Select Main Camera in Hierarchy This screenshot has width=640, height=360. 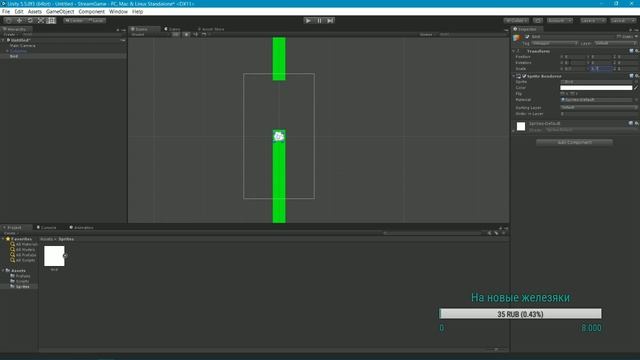[x=23, y=45]
